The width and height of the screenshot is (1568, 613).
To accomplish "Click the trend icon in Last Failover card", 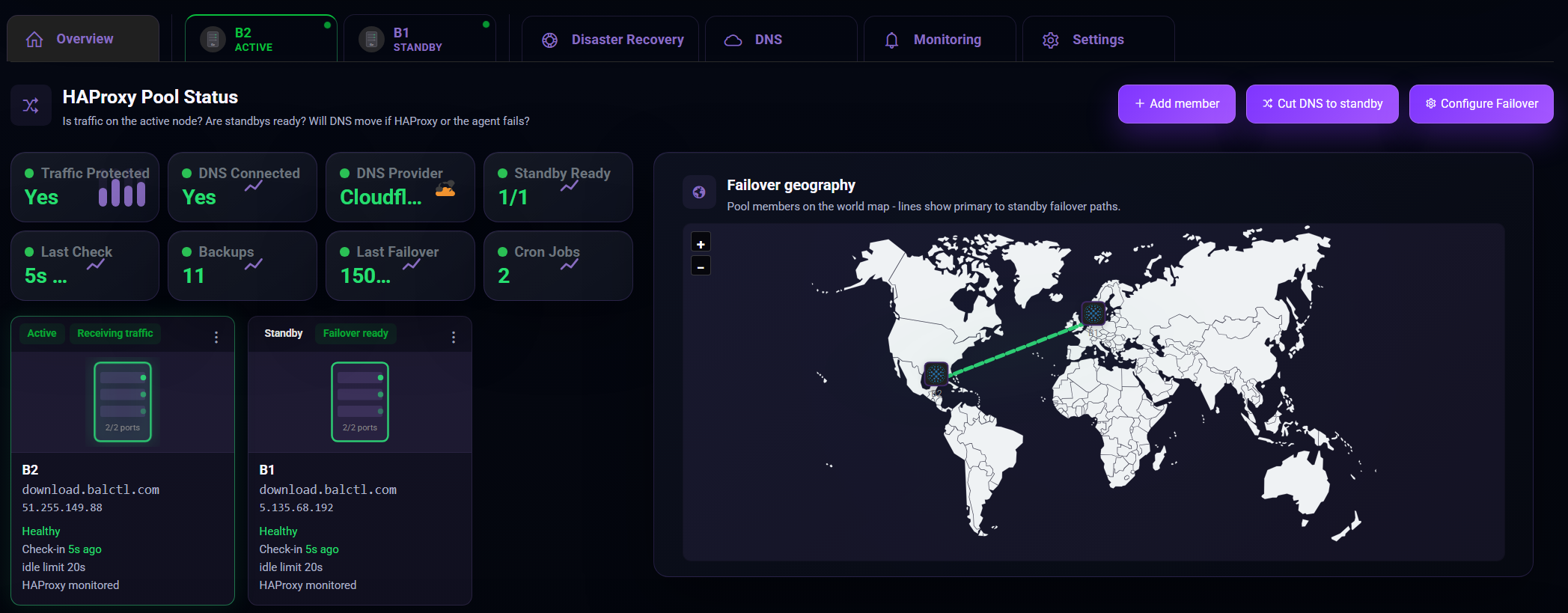I will 411,265.
